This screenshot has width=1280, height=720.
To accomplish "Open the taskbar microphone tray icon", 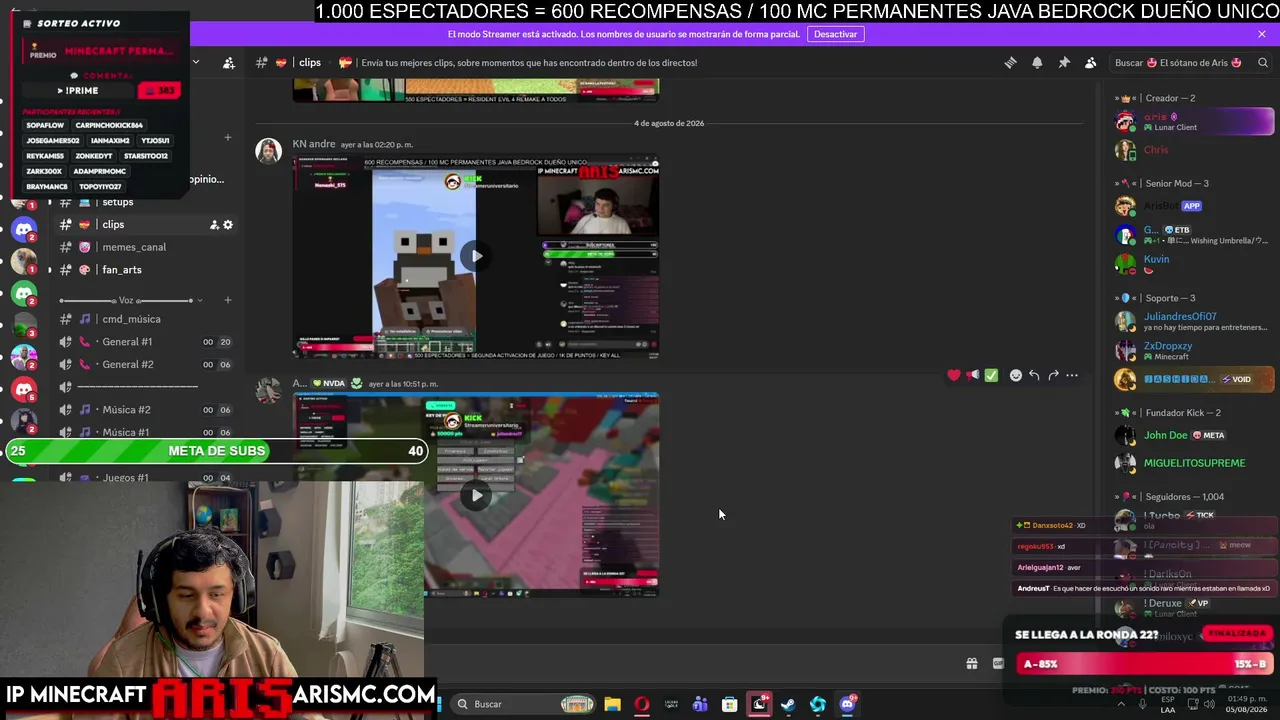I will [x=1143, y=704].
